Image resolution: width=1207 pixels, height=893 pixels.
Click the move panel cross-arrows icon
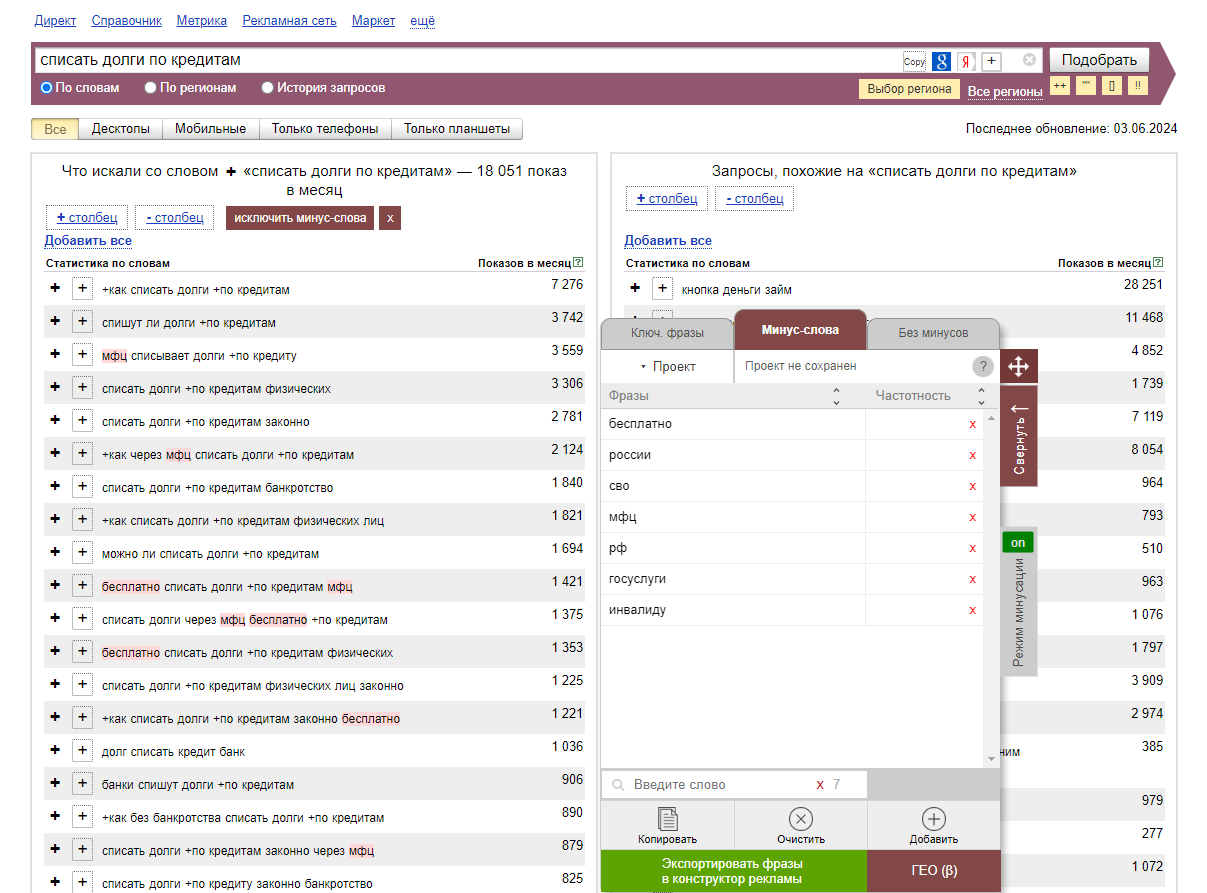(x=1018, y=366)
